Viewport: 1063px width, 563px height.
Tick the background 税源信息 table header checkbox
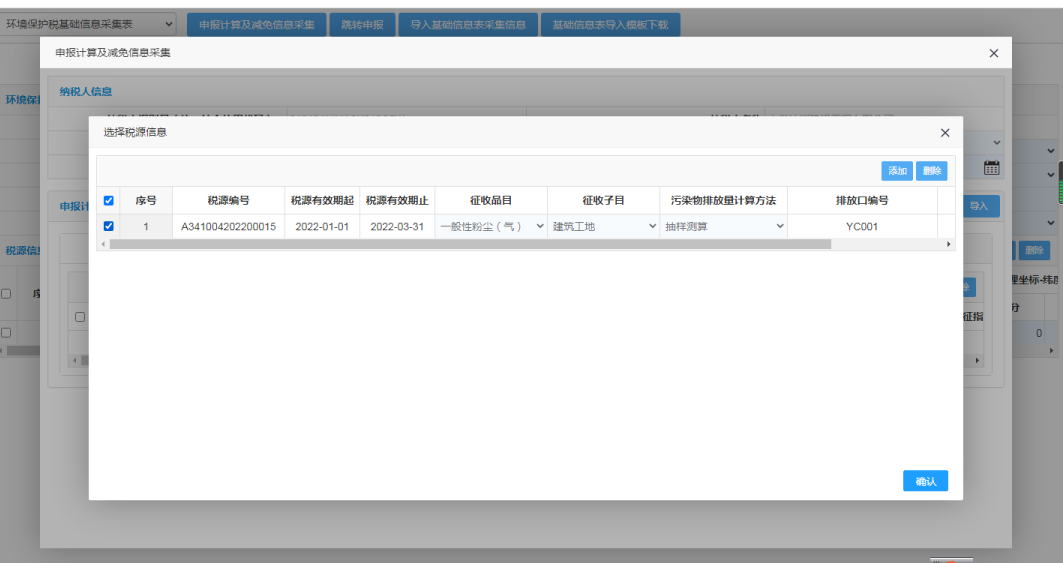(x=6, y=294)
